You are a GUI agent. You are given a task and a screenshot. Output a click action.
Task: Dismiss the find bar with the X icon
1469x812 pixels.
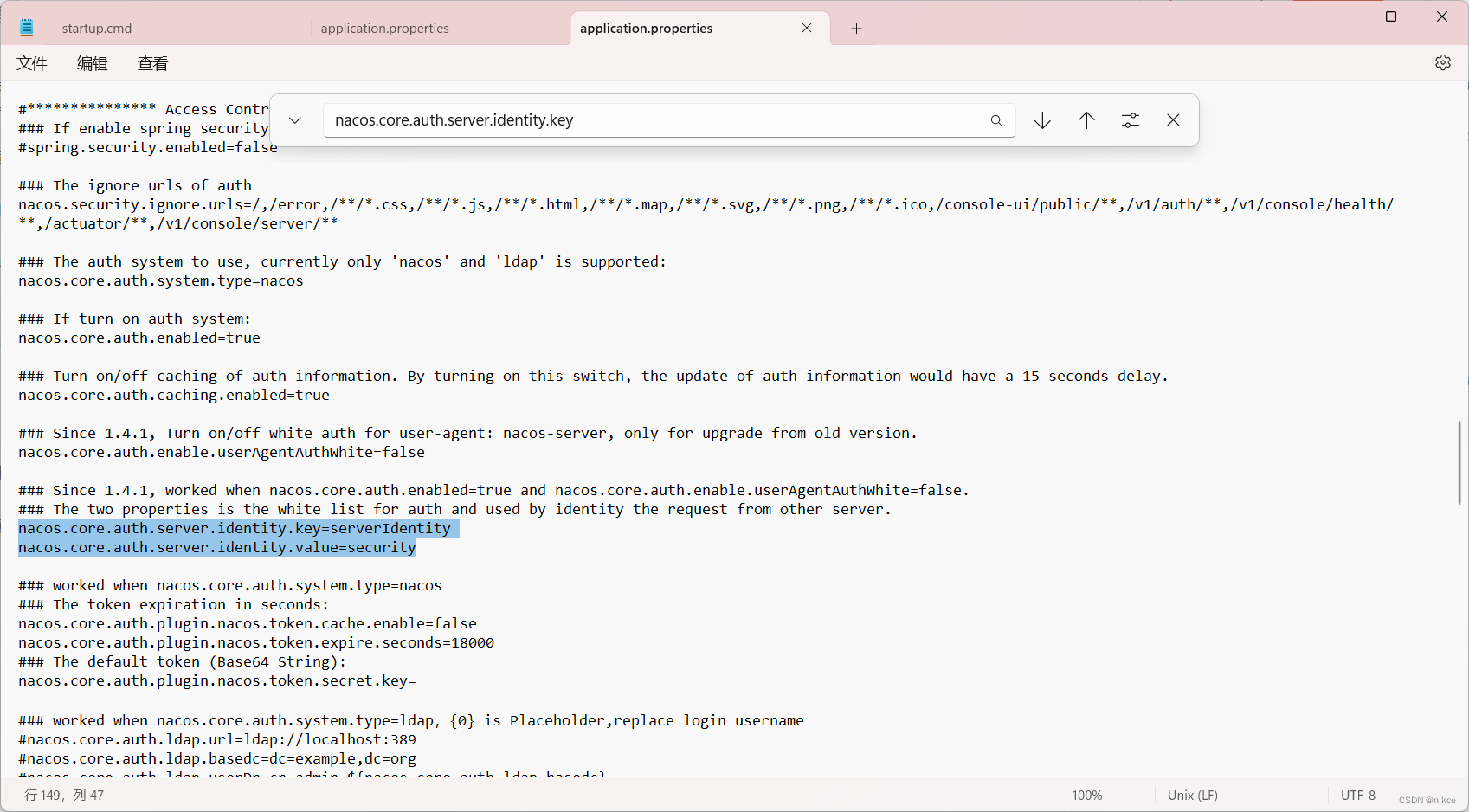click(1173, 120)
